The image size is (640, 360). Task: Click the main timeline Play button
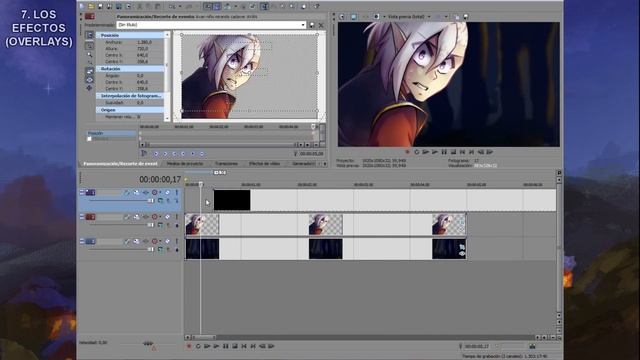[216, 346]
